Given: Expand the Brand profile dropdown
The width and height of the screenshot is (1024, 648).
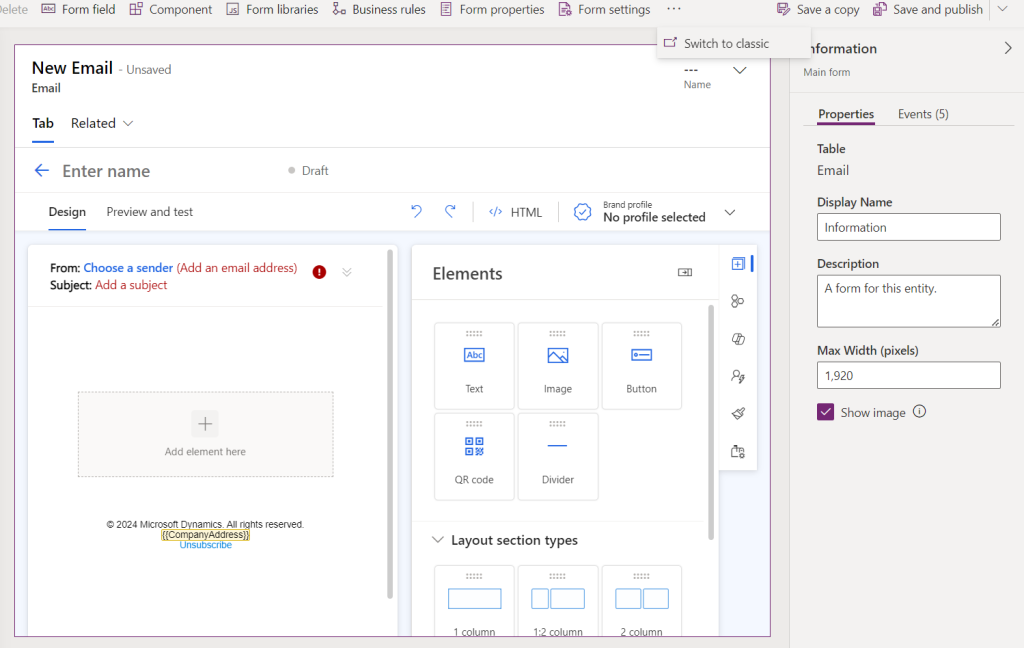Looking at the screenshot, I should [x=730, y=212].
